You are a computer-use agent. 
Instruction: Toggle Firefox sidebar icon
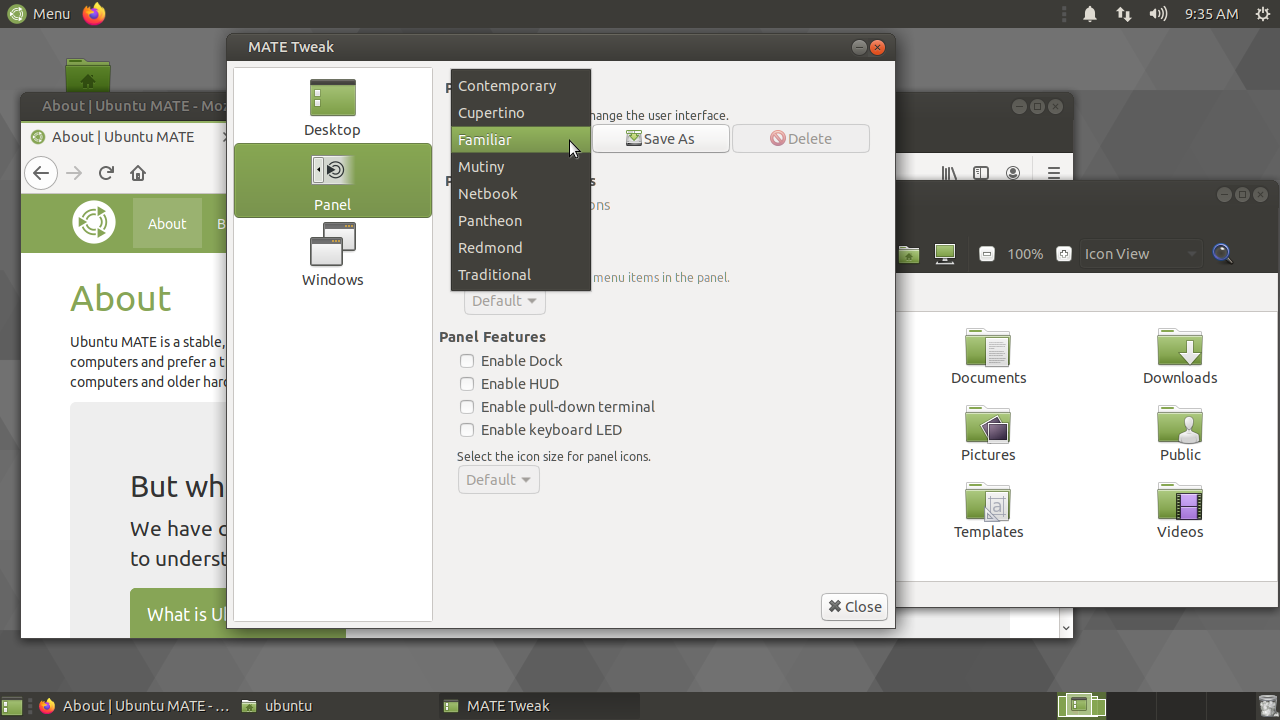pos(981,173)
